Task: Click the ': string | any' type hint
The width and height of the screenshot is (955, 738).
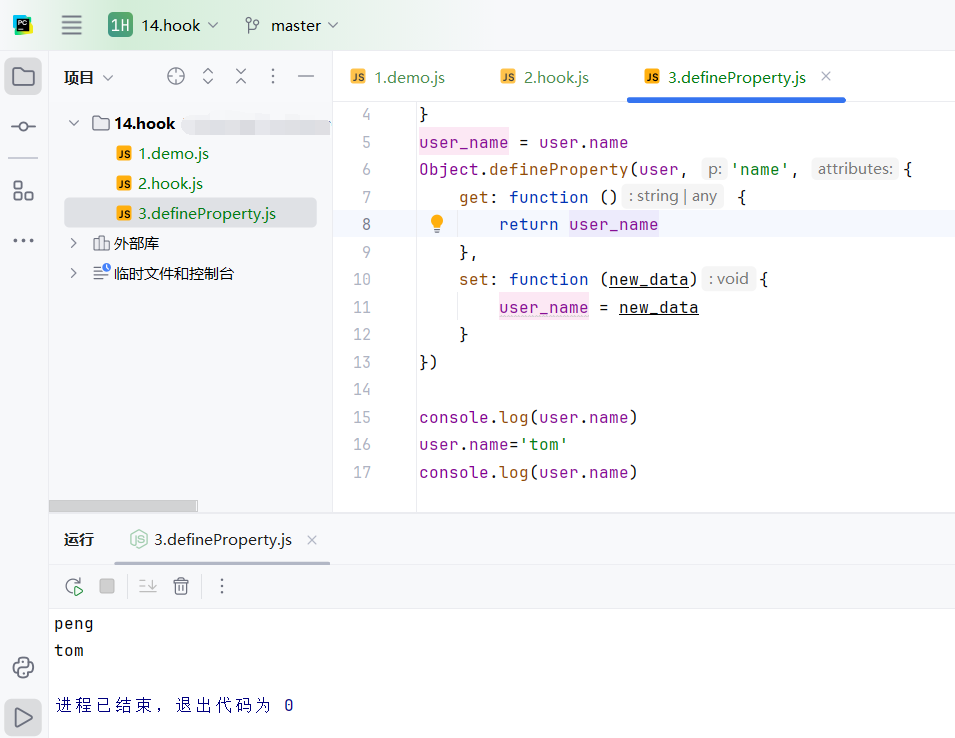Action: [x=672, y=196]
